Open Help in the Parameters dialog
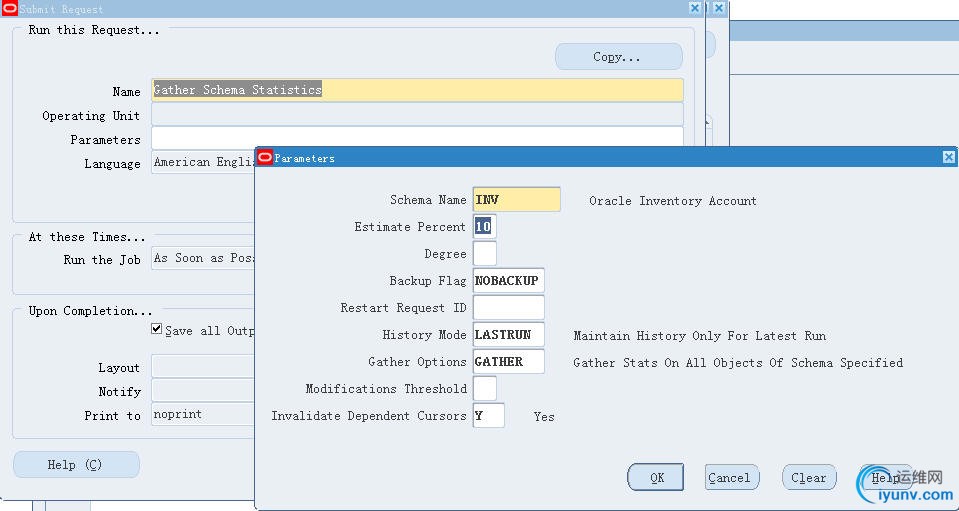 886,477
